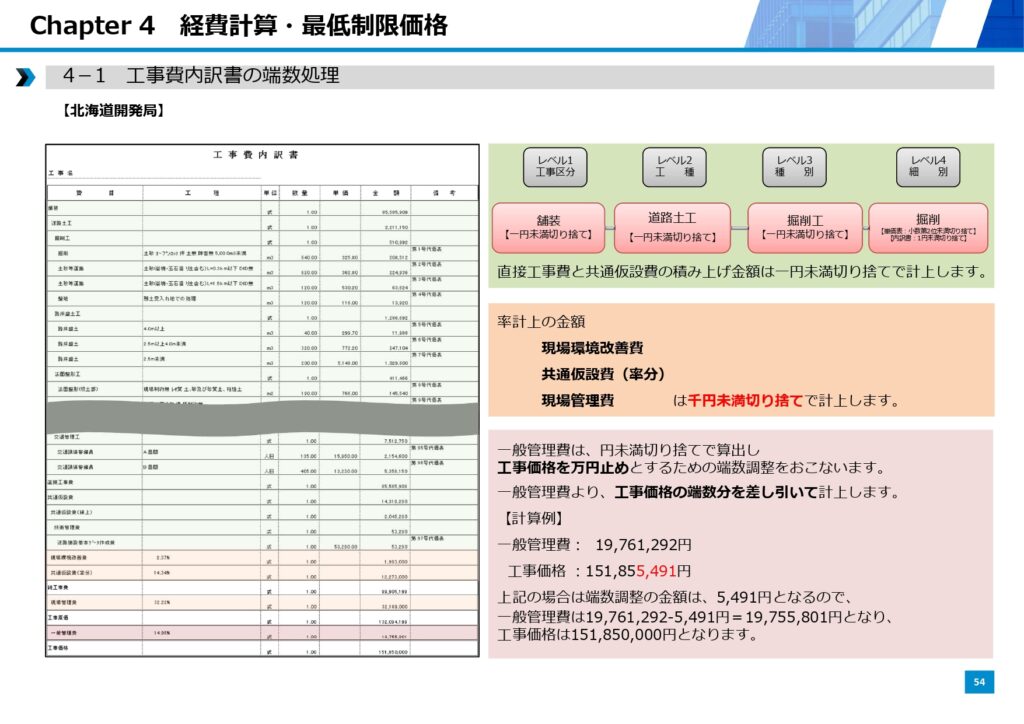Click the 4-1 工事費内訳書の端数処理 heading bar
1024x724 pixels.
518,77
